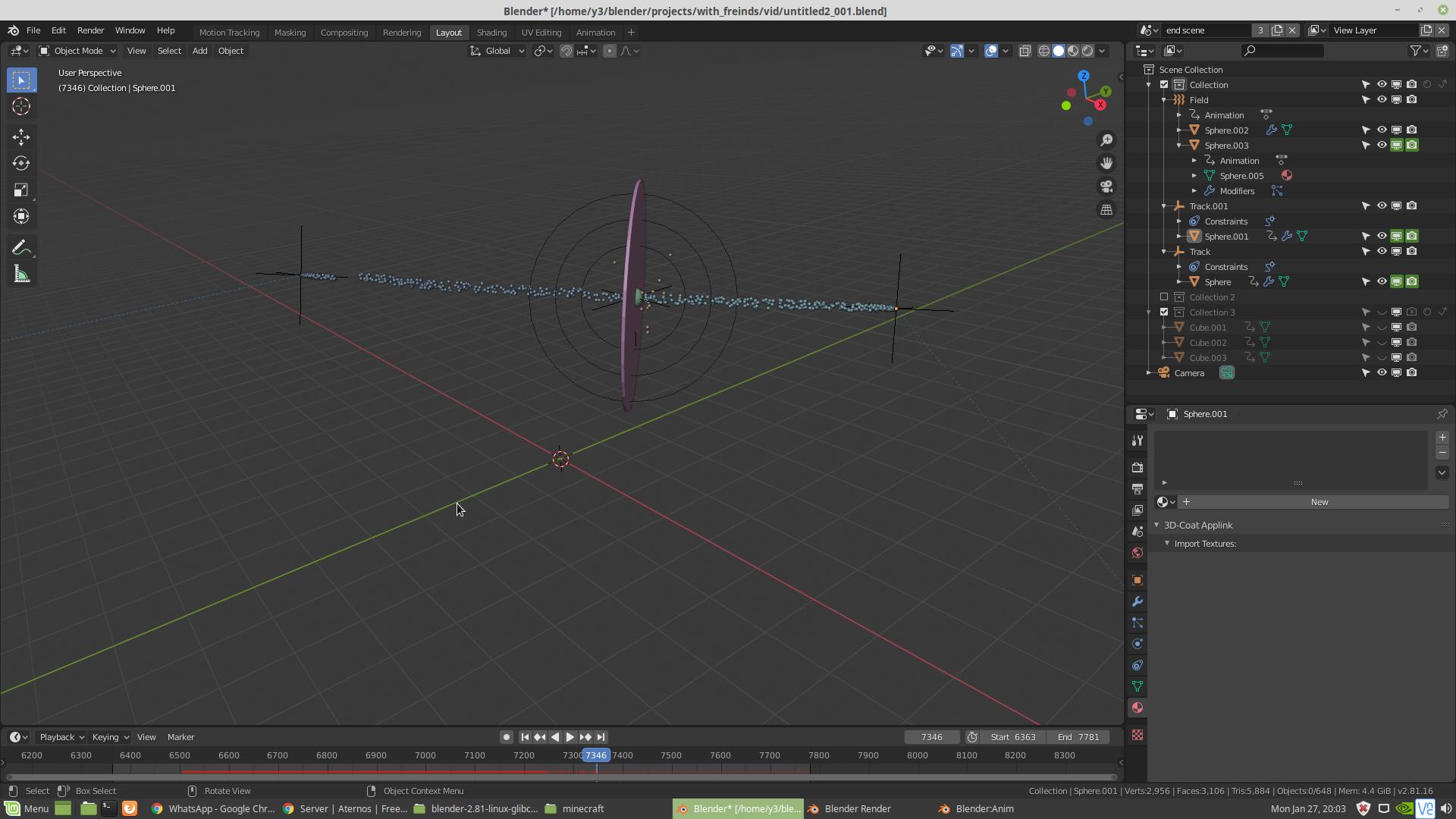Activate the Move tool
The width and height of the screenshot is (1456, 819).
tap(21, 136)
